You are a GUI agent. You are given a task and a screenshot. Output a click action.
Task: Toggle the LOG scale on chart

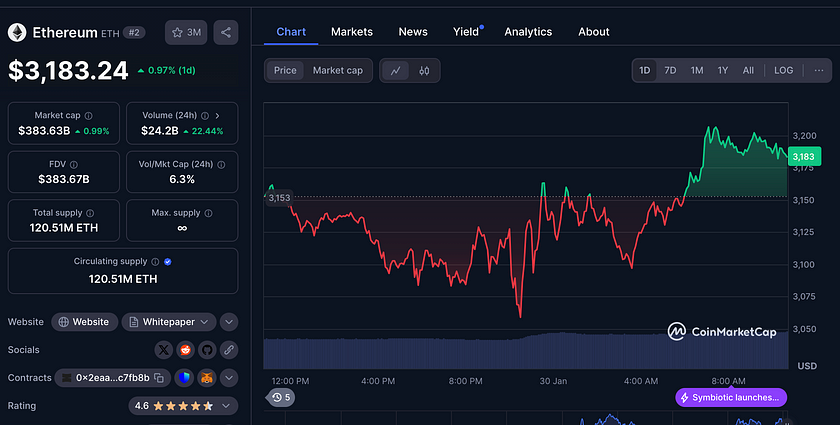pyautogui.click(x=783, y=71)
